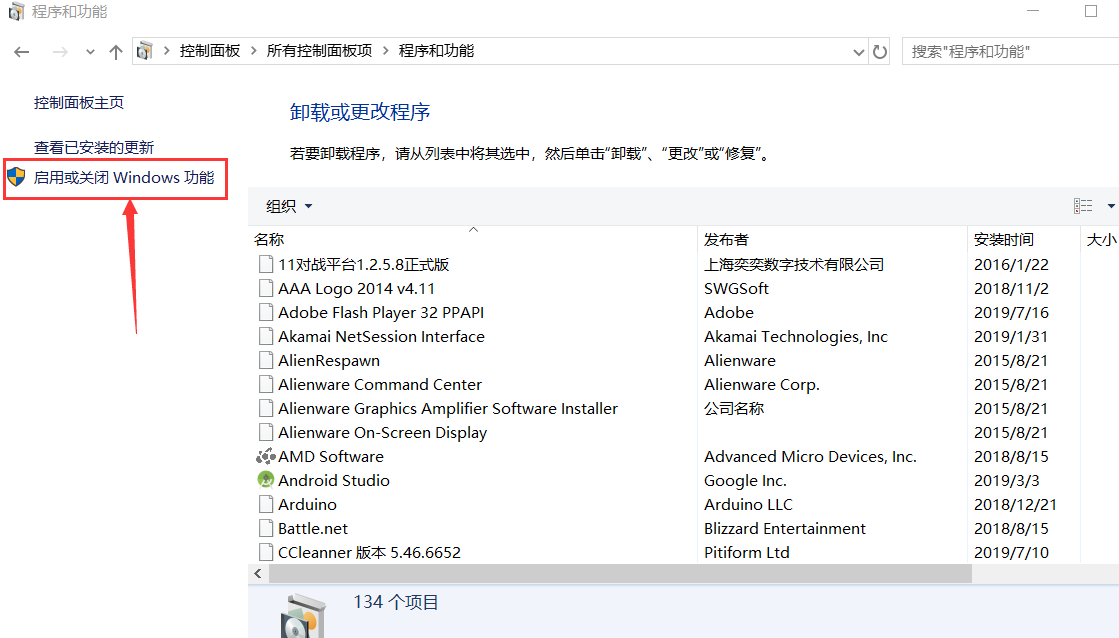Click install date 2019/3/3

1006,481
